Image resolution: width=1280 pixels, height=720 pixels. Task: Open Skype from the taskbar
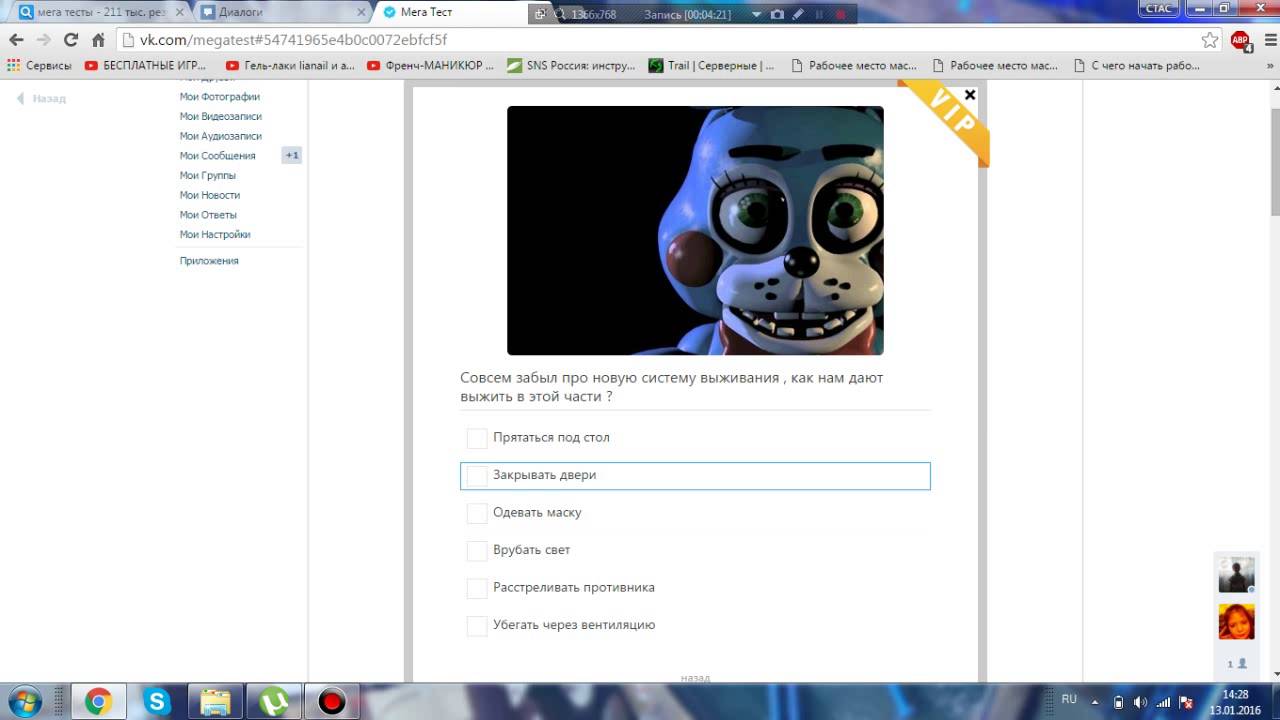click(156, 701)
